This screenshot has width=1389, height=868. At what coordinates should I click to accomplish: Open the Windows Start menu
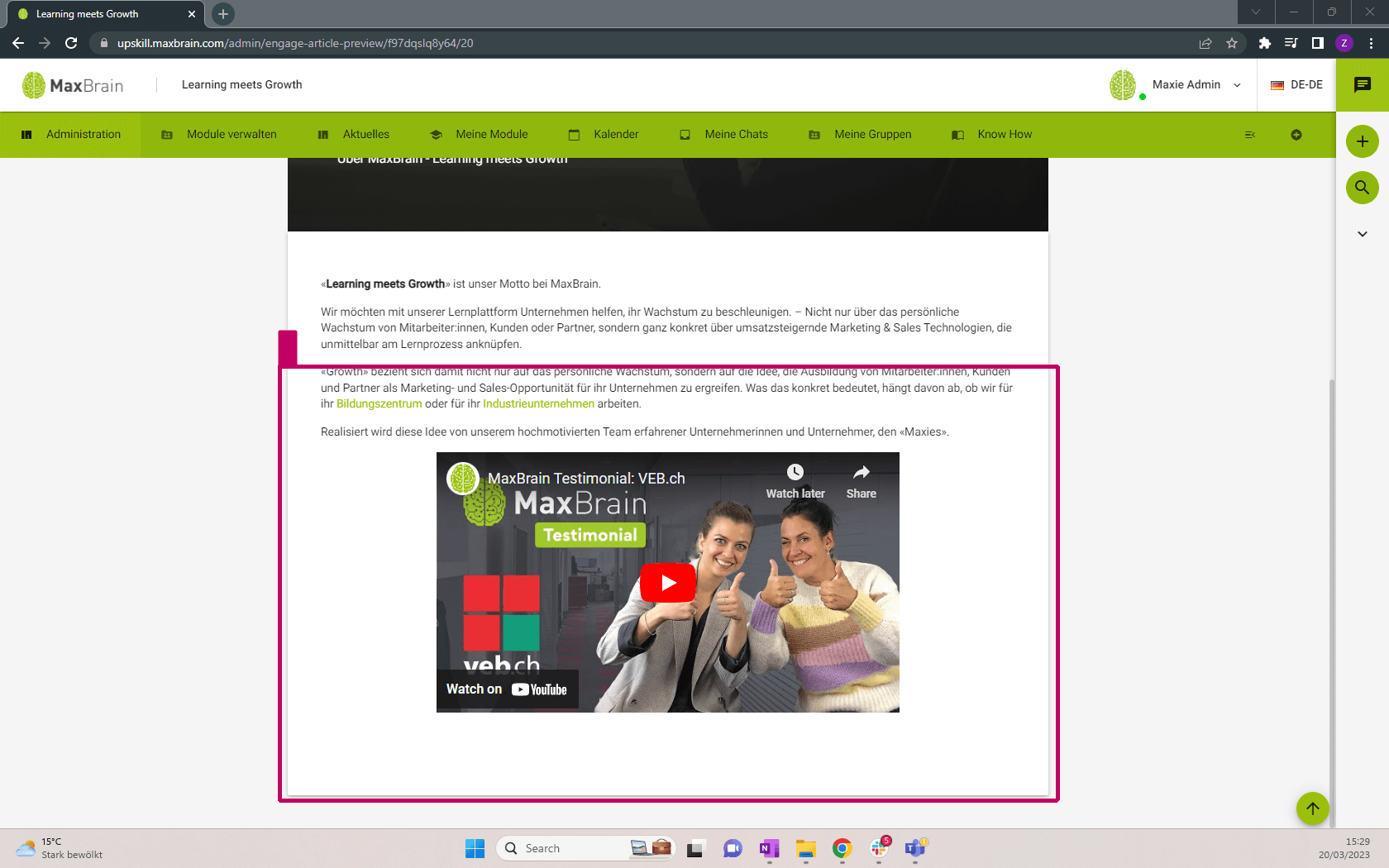475,848
